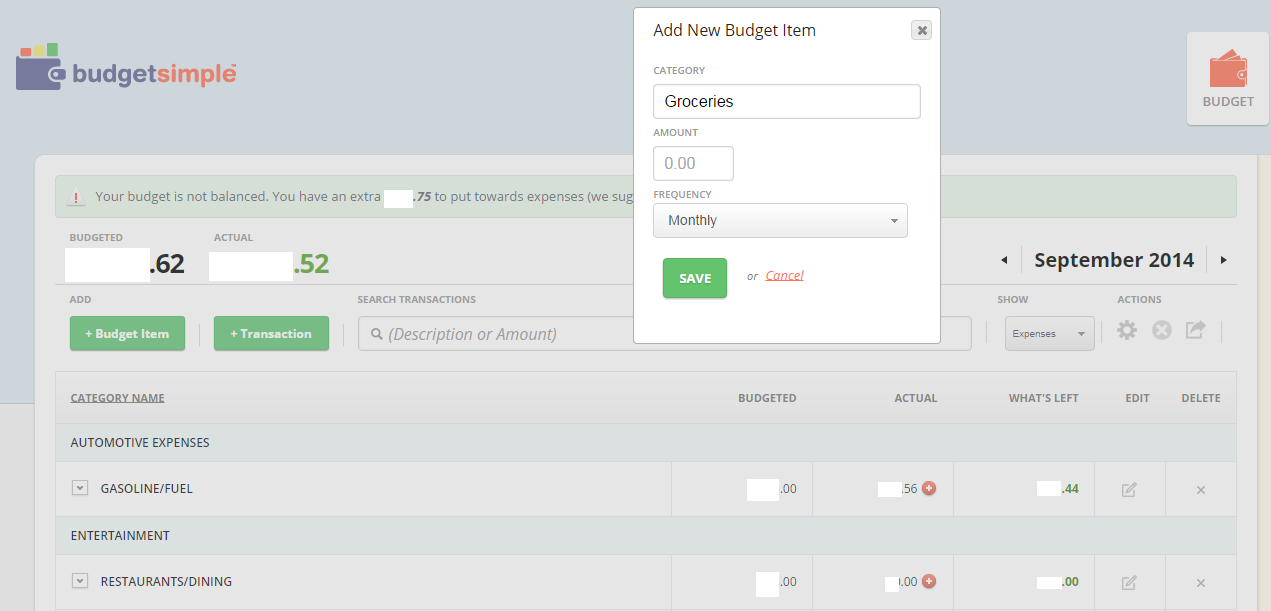Go to the next month after September 2014
Screen dimensions: 1271x611
point(1223,261)
